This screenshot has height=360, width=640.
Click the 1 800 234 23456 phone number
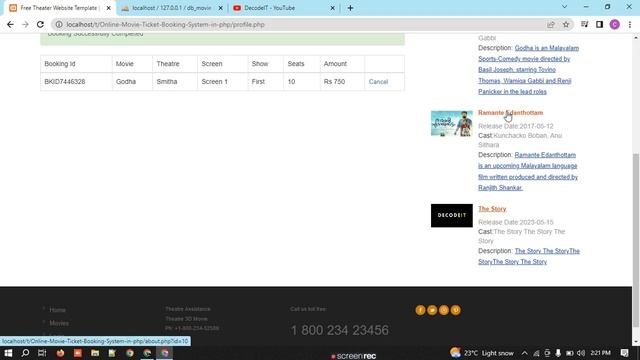pos(340,330)
